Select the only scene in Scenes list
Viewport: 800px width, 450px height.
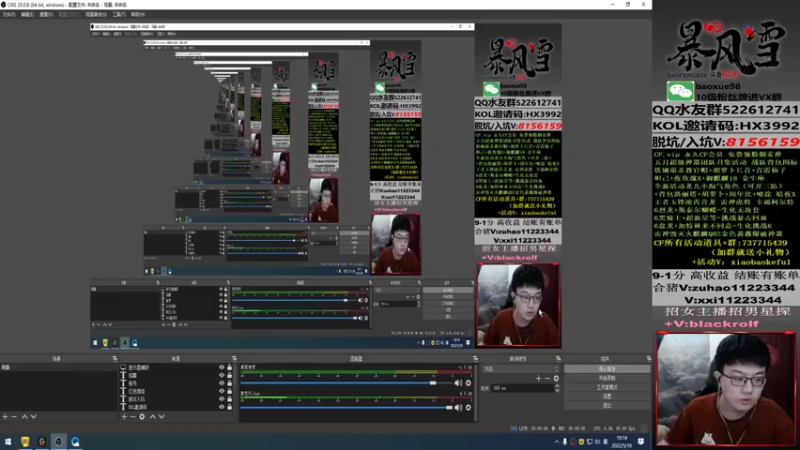(58, 367)
